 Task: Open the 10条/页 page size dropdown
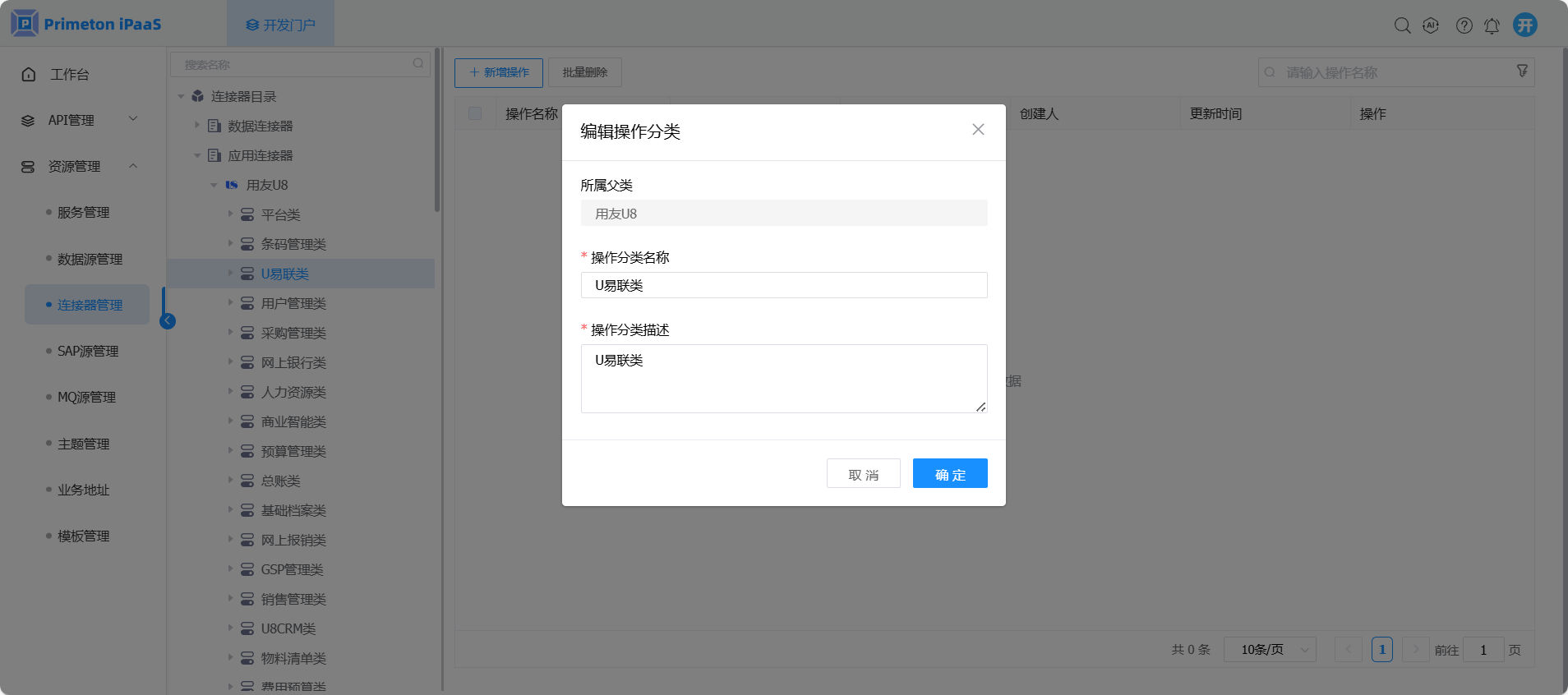point(1270,650)
